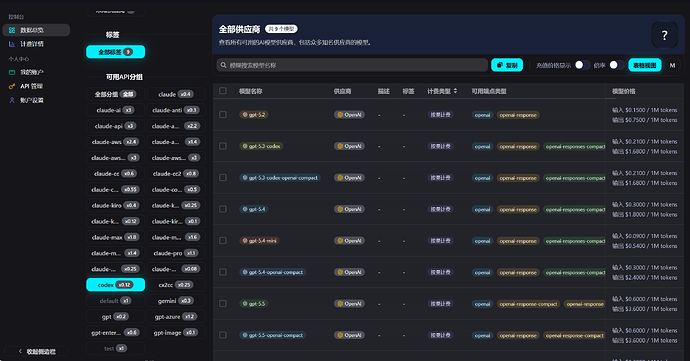Check the gpt-5.2 row checkbox
The height and width of the screenshot is (361, 690).
(223, 114)
